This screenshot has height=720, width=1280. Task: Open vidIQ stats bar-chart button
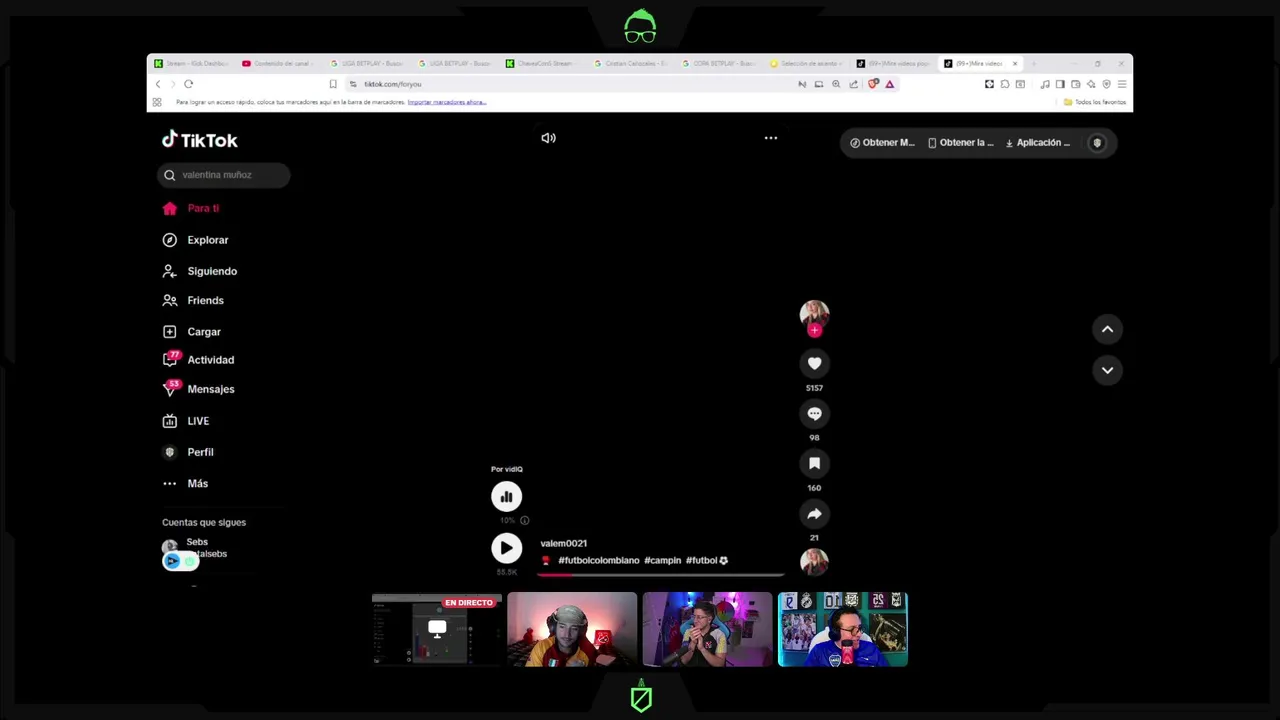506,496
